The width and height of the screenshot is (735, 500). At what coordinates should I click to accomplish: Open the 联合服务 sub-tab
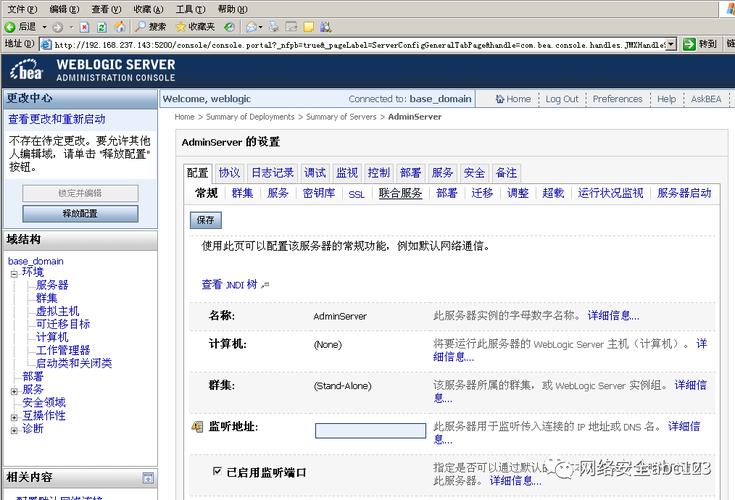coord(400,193)
